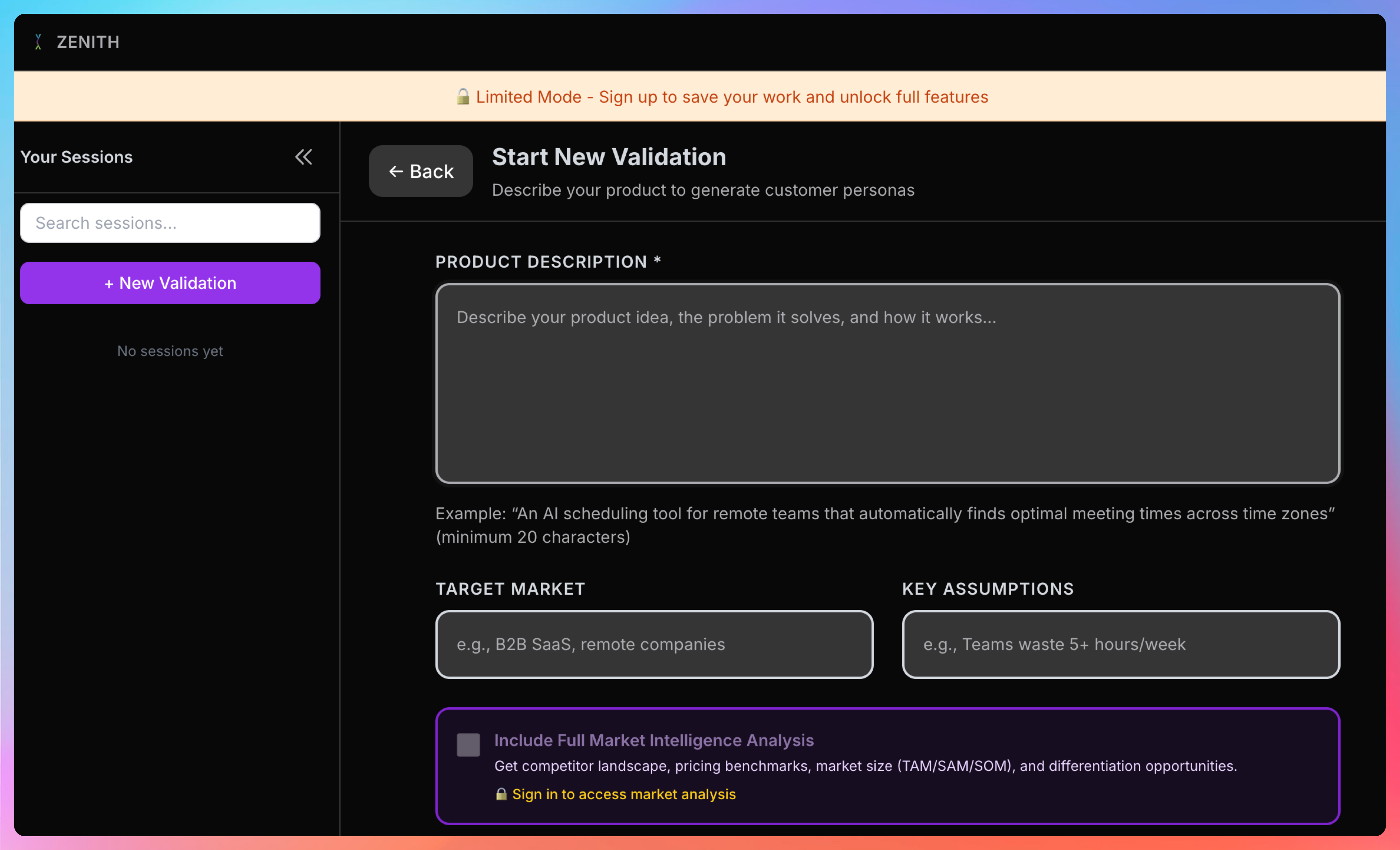
Task: Click the Target Market input
Action: tap(653, 645)
